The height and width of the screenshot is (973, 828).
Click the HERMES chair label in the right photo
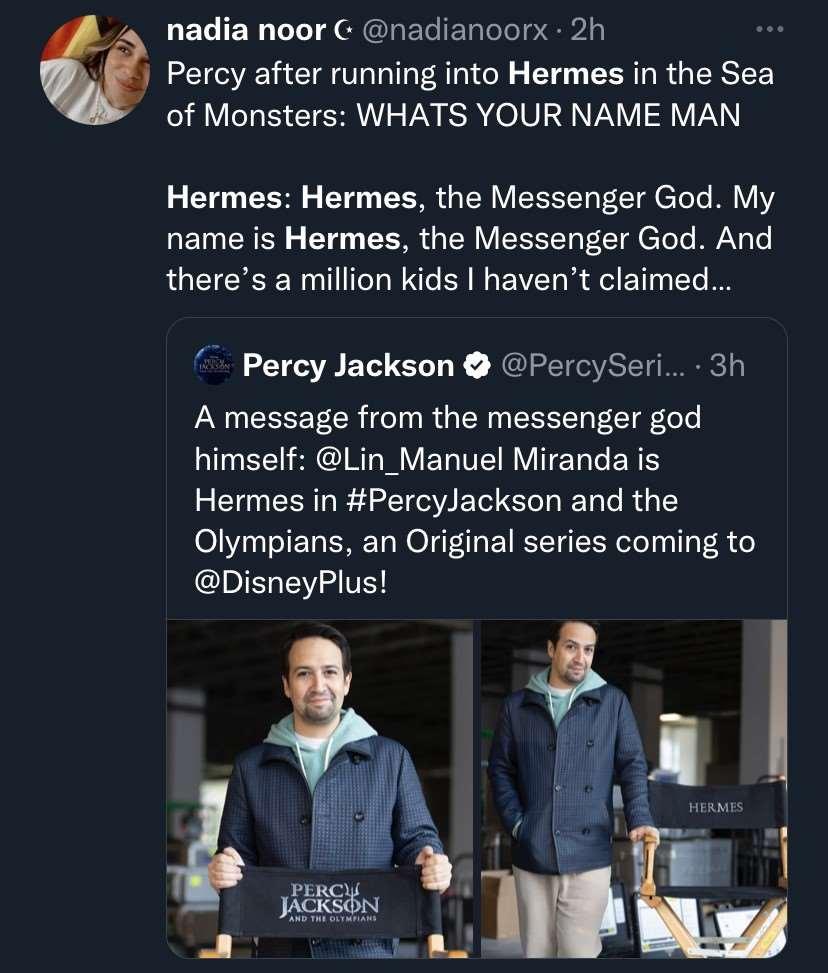[x=716, y=806]
